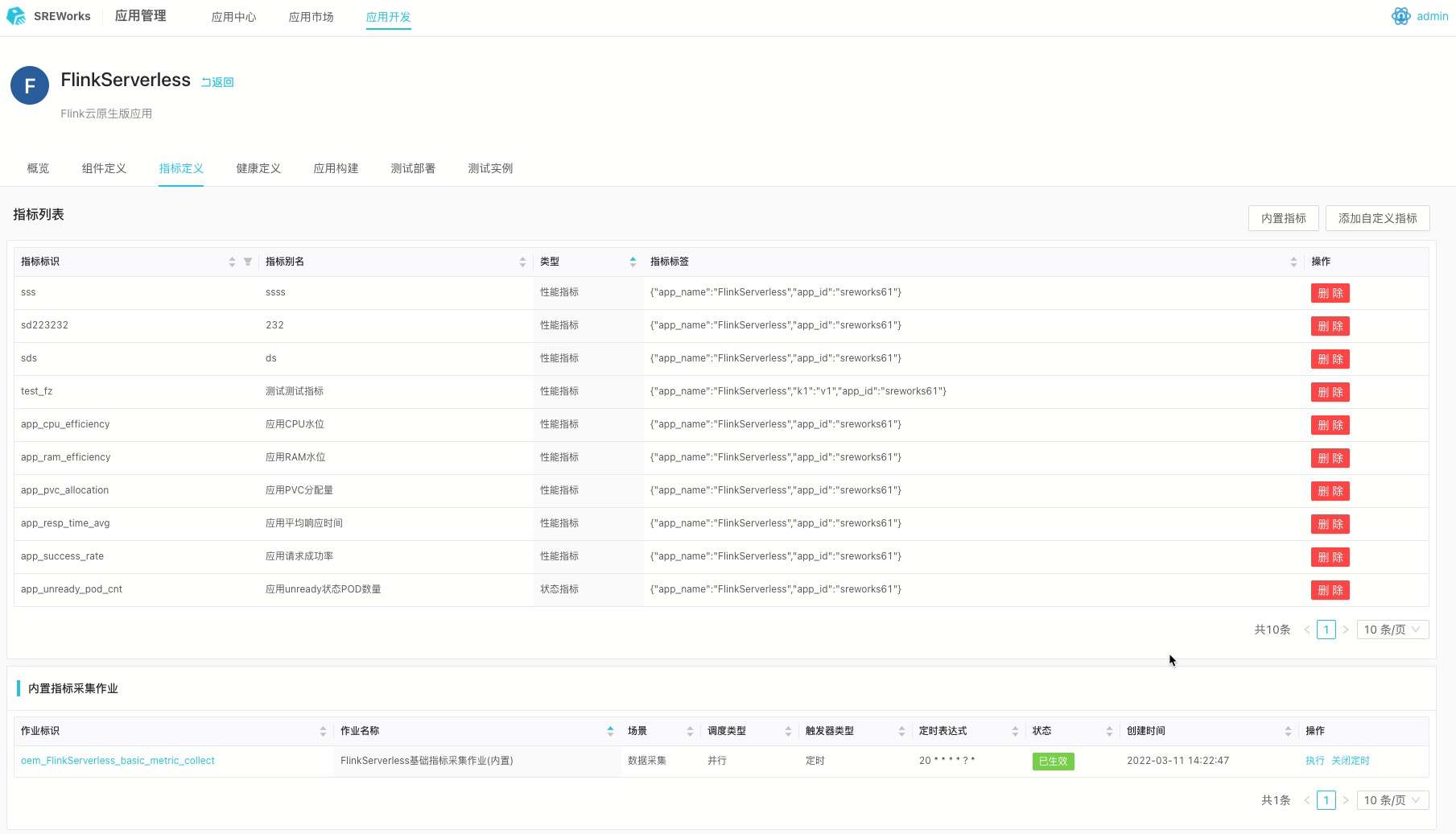Click the SREWorks logo icon
1456x834 pixels.
pos(16,16)
